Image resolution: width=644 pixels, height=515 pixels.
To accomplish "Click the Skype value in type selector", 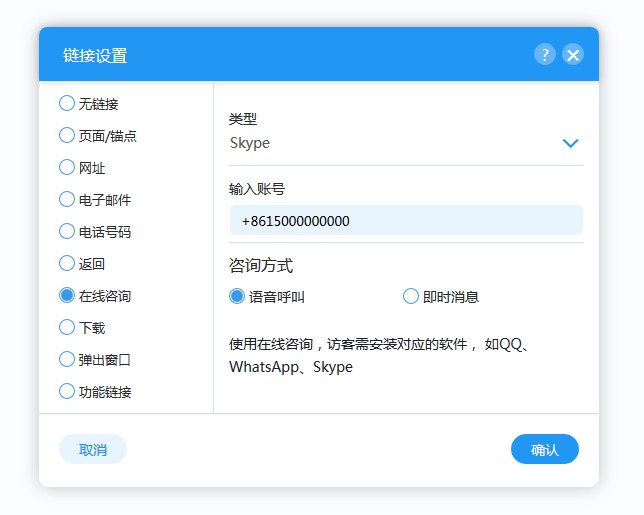I will [x=250, y=143].
